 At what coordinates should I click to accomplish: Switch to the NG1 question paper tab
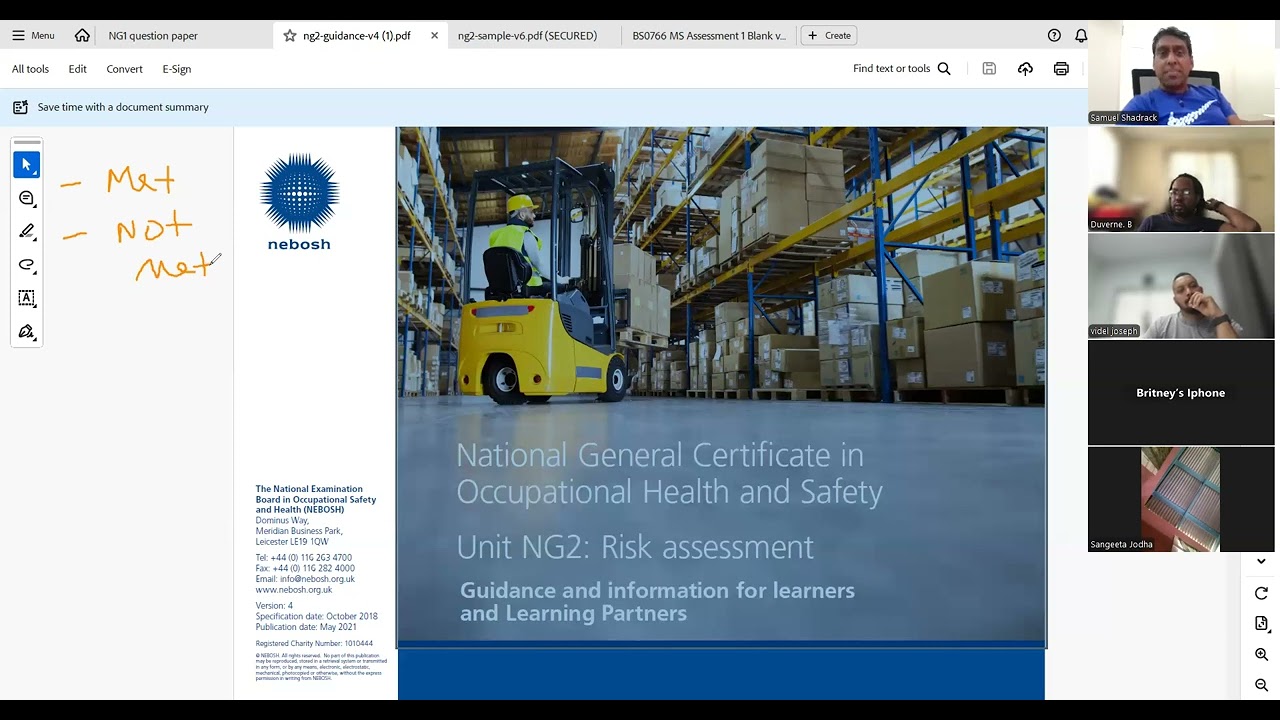point(153,35)
